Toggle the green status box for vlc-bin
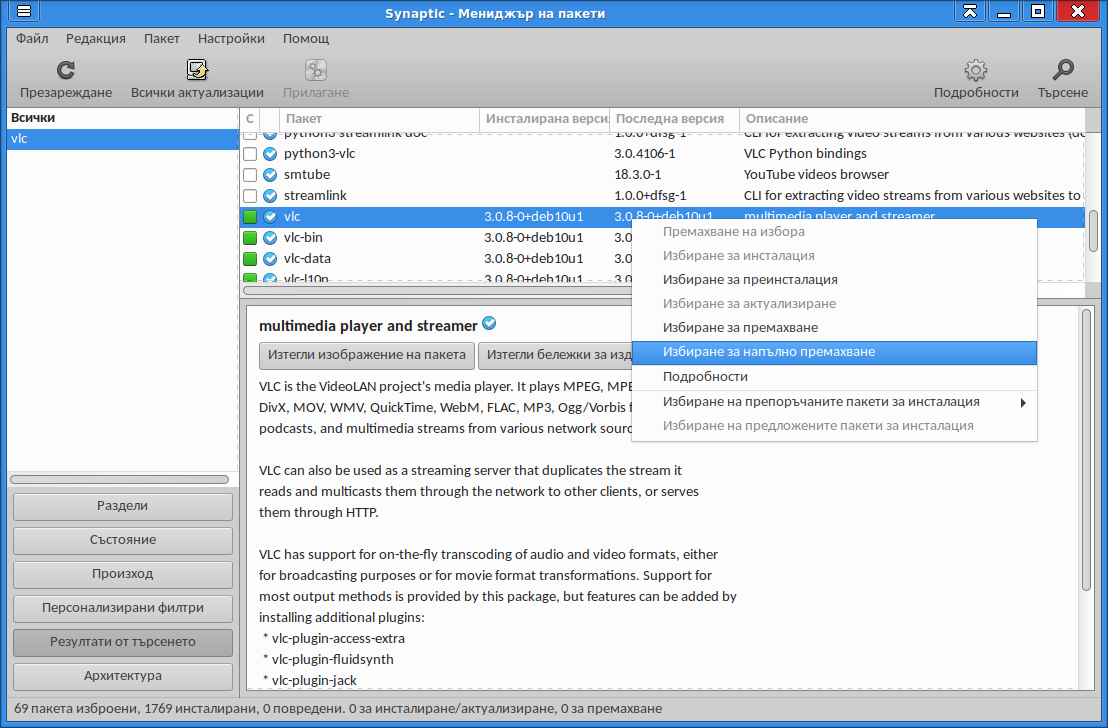 [250, 237]
